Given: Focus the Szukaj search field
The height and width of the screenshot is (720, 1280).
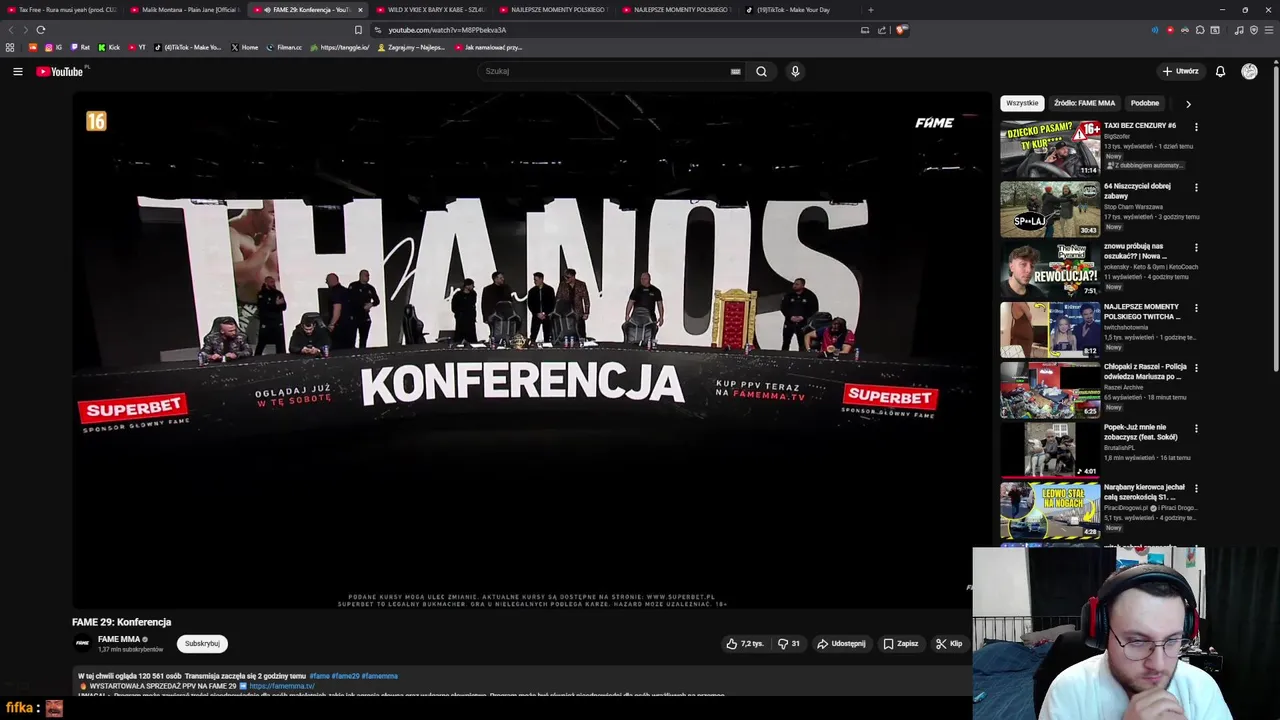Looking at the screenshot, I should [610, 71].
